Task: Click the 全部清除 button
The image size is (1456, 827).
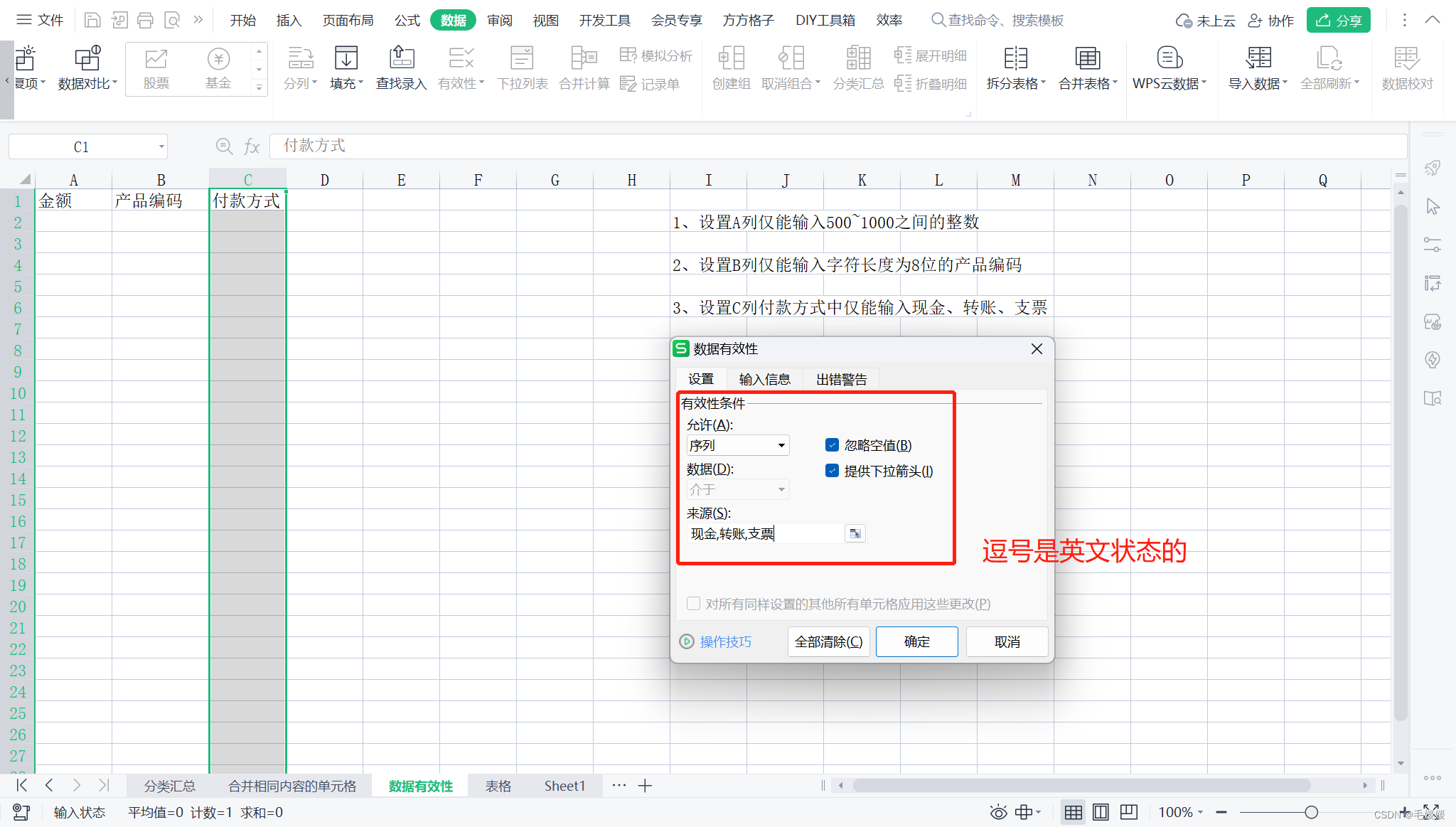Action: 828,641
